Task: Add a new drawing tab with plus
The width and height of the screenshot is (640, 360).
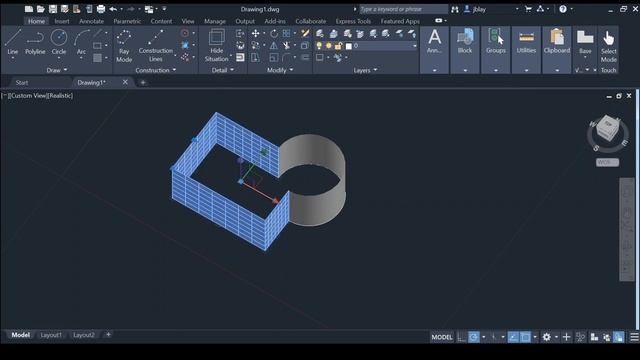Action: click(x=142, y=82)
